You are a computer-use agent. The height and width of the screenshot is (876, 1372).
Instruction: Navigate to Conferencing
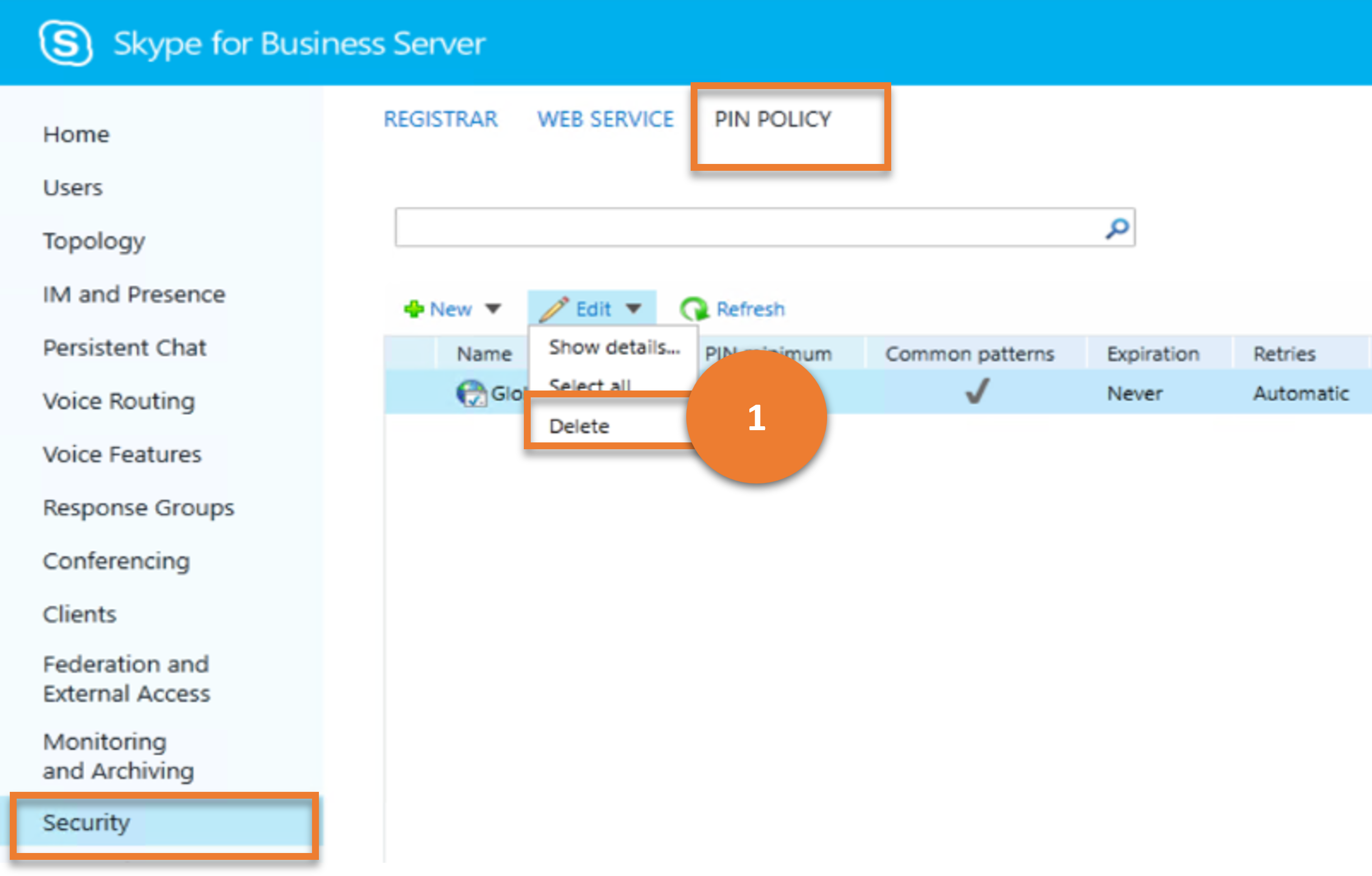117,561
